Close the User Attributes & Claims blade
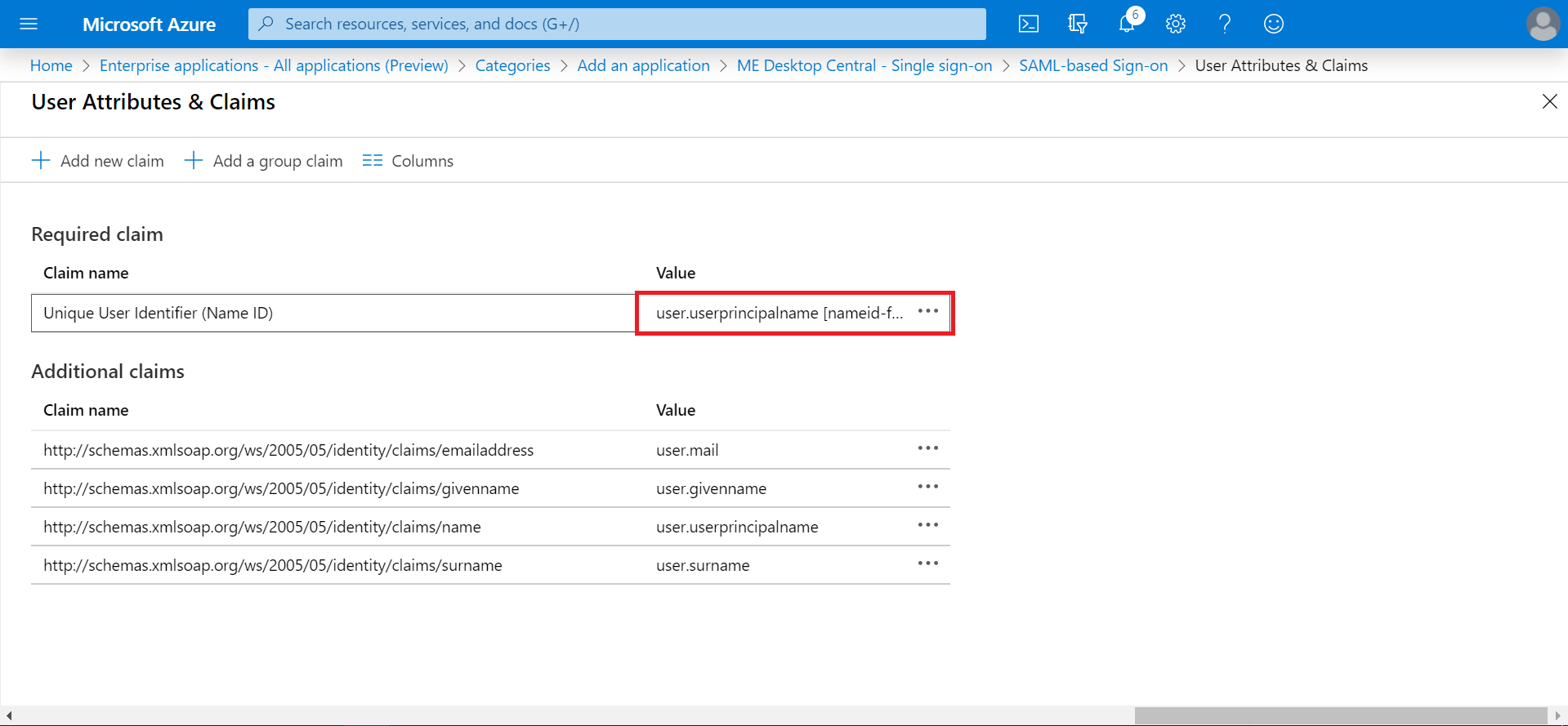This screenshot has width=1568, height=726. click(1549, 101)
